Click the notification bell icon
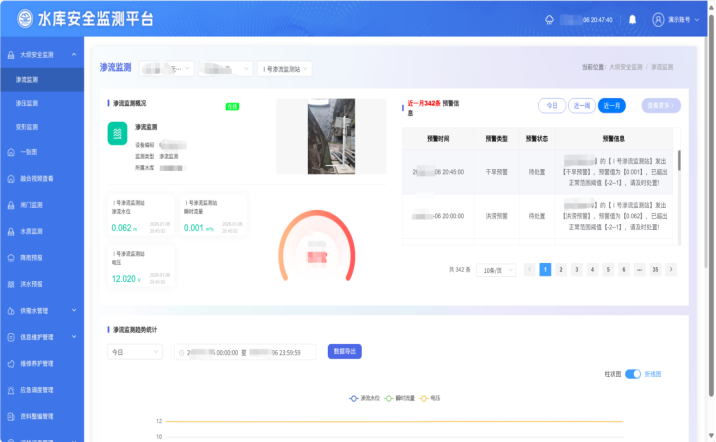Screen dimensions: 716x442 tap(631, 19)
